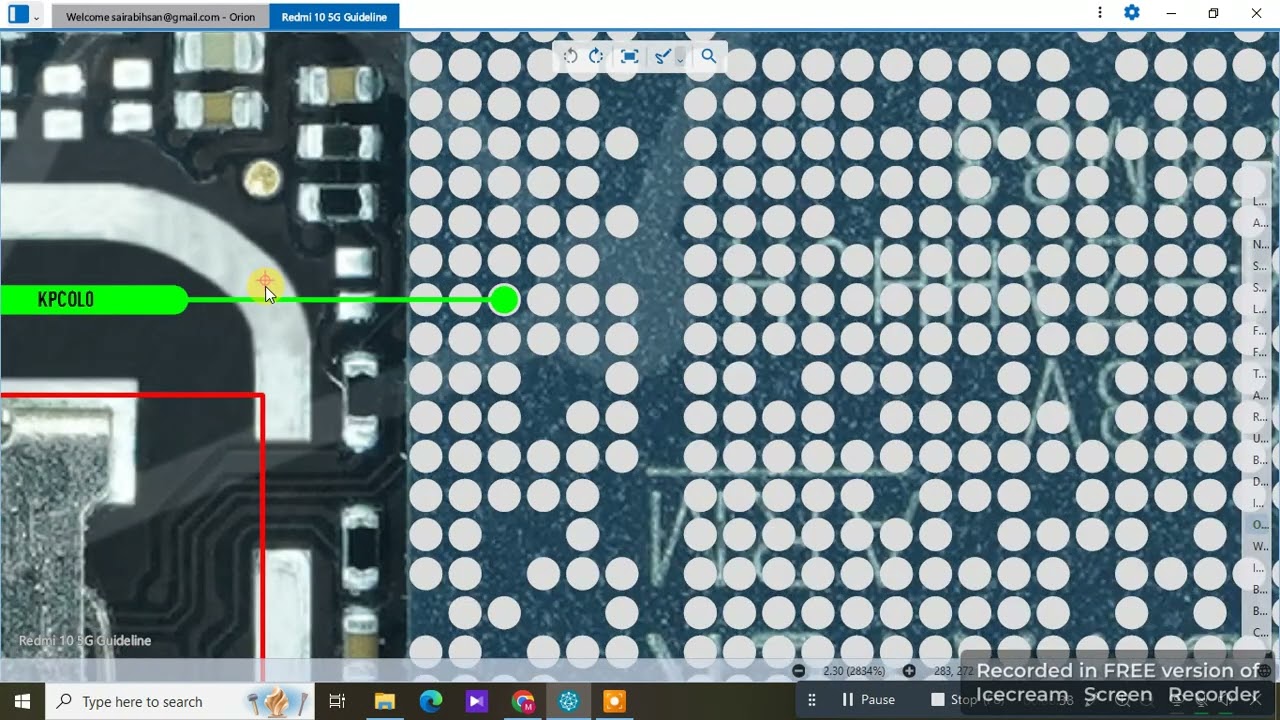Click the KPCOL0 signal label

point(66,300)
